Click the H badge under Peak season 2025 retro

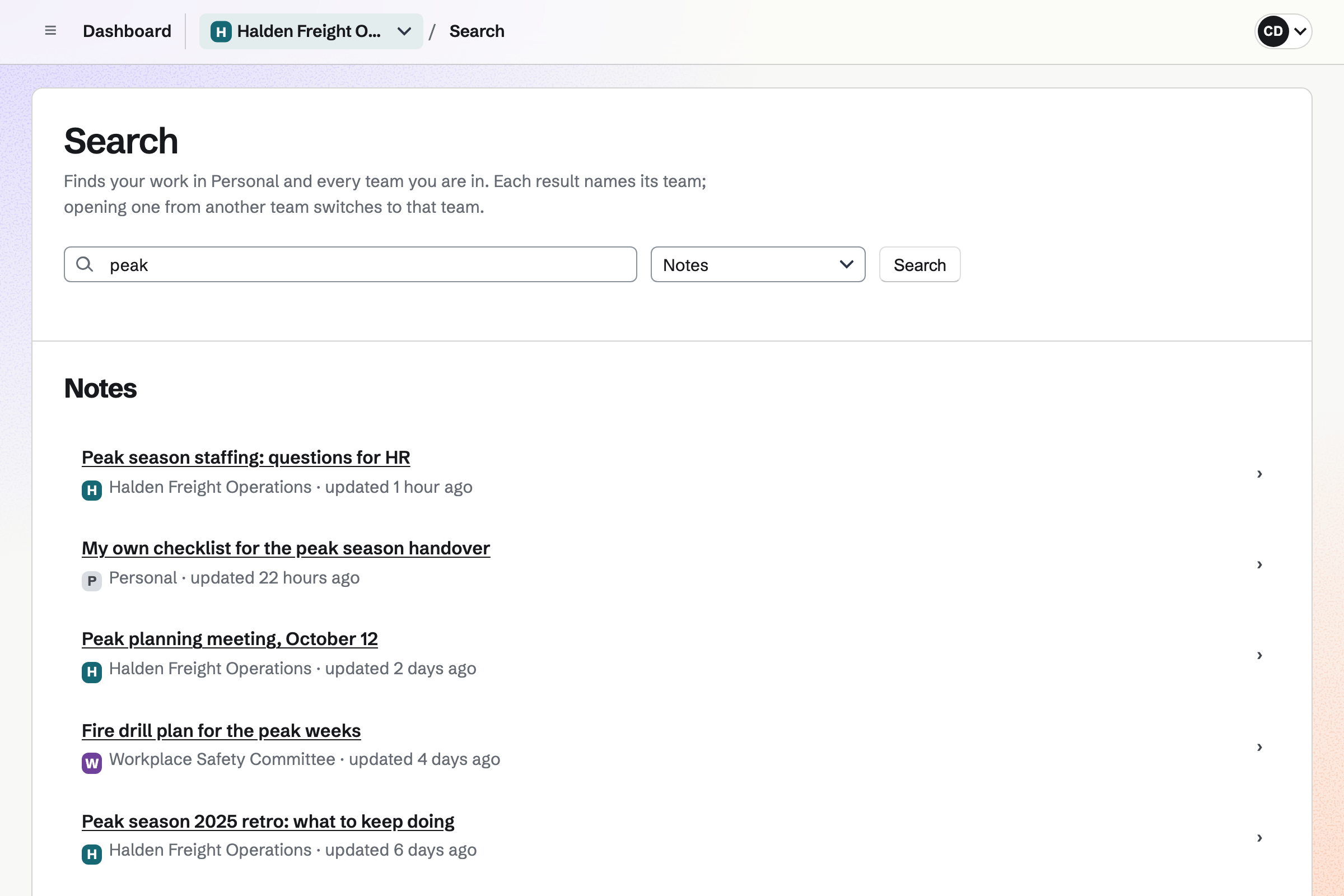tap(91, 853)
